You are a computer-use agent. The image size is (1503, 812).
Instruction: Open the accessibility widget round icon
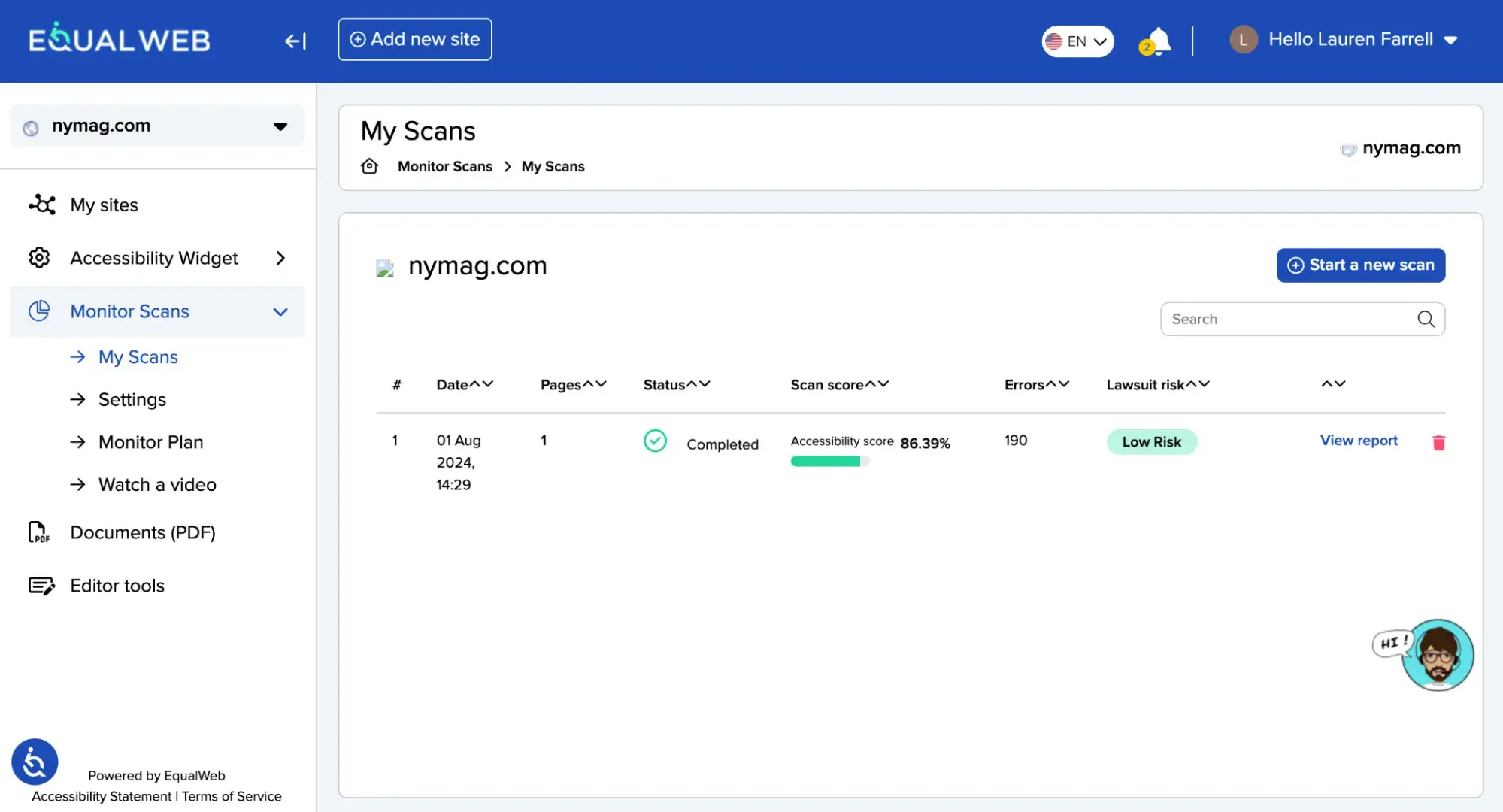click(35, 762)
